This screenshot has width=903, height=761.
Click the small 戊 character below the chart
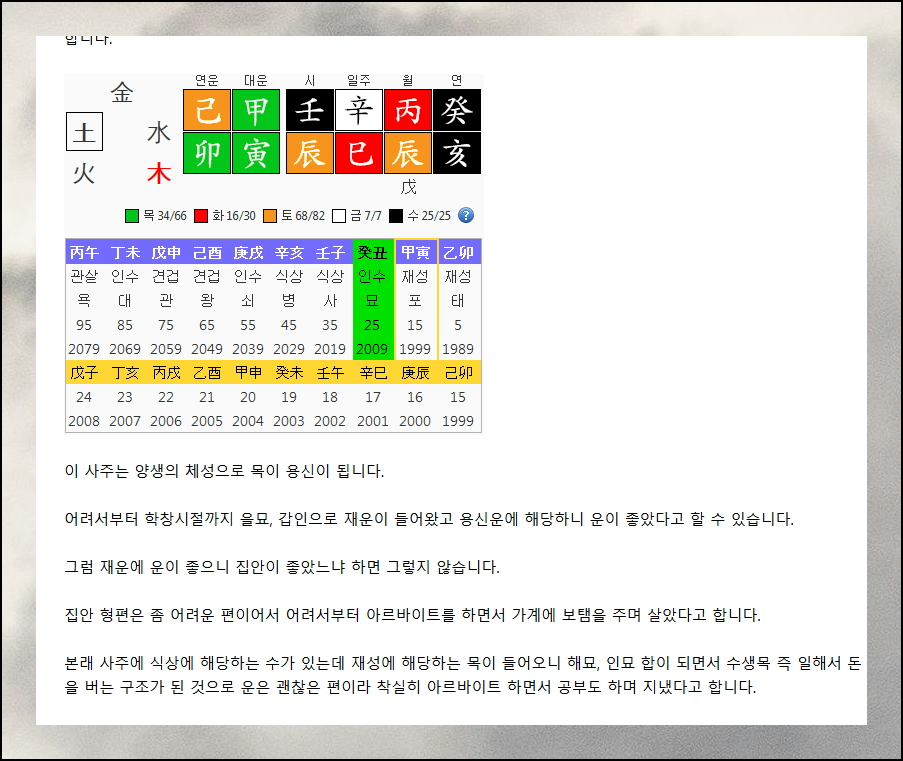(x=408, y=187)
